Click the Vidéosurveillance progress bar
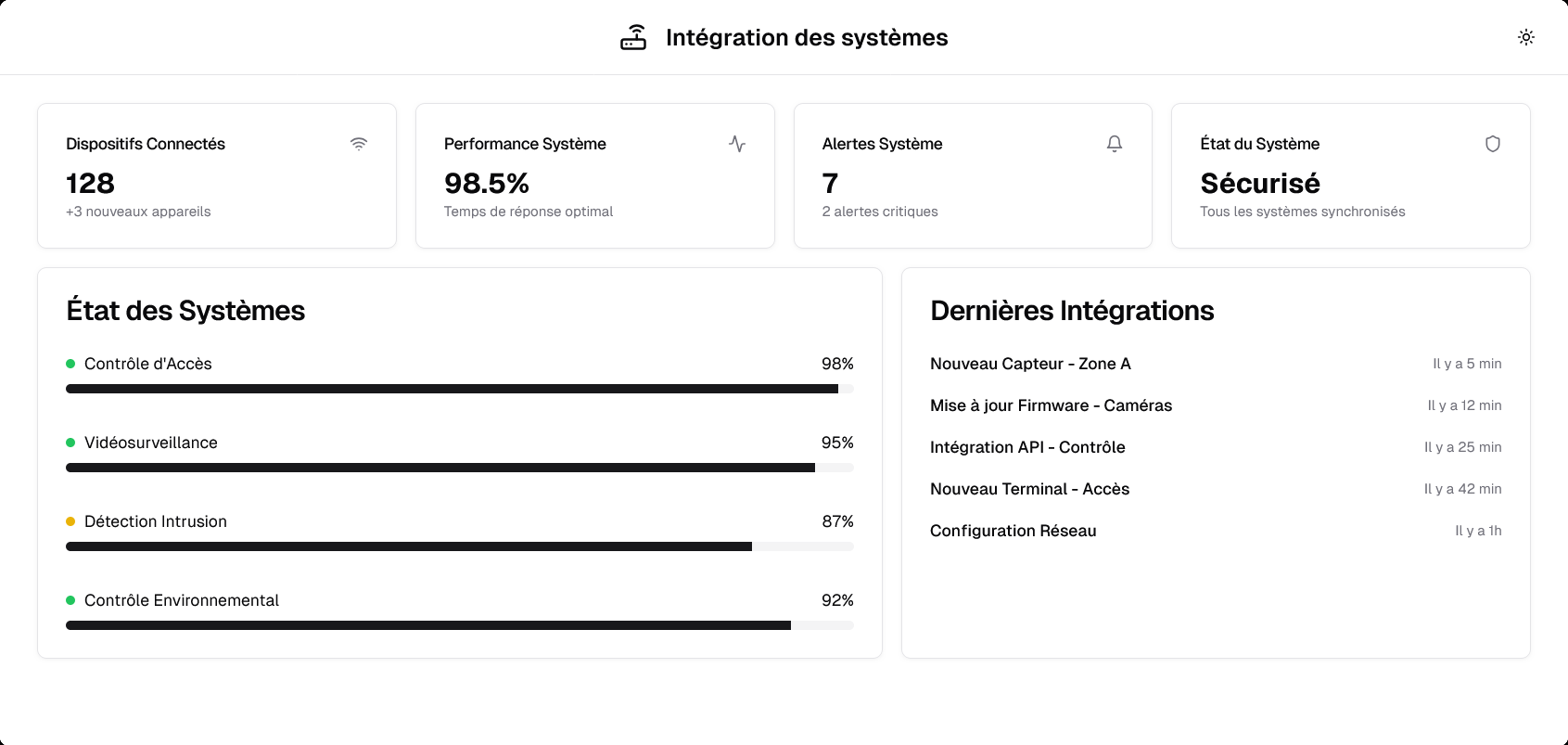The height and width of the screenshot is (745, 1568). [x=460, y=468]
